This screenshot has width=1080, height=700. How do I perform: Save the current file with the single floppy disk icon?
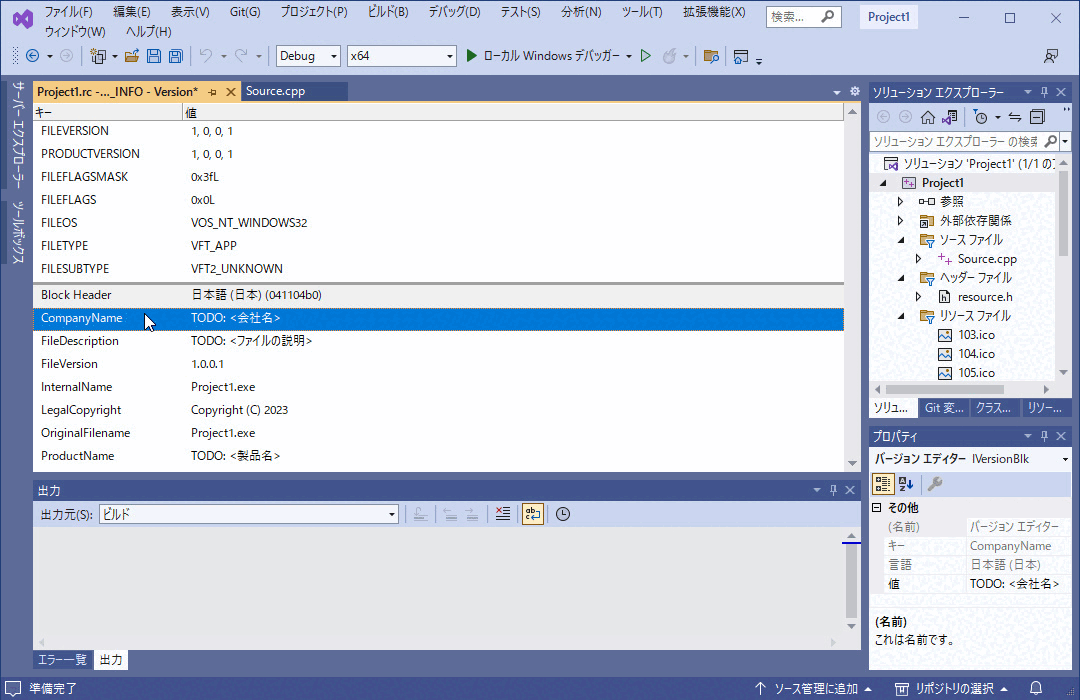click(154, 56)
